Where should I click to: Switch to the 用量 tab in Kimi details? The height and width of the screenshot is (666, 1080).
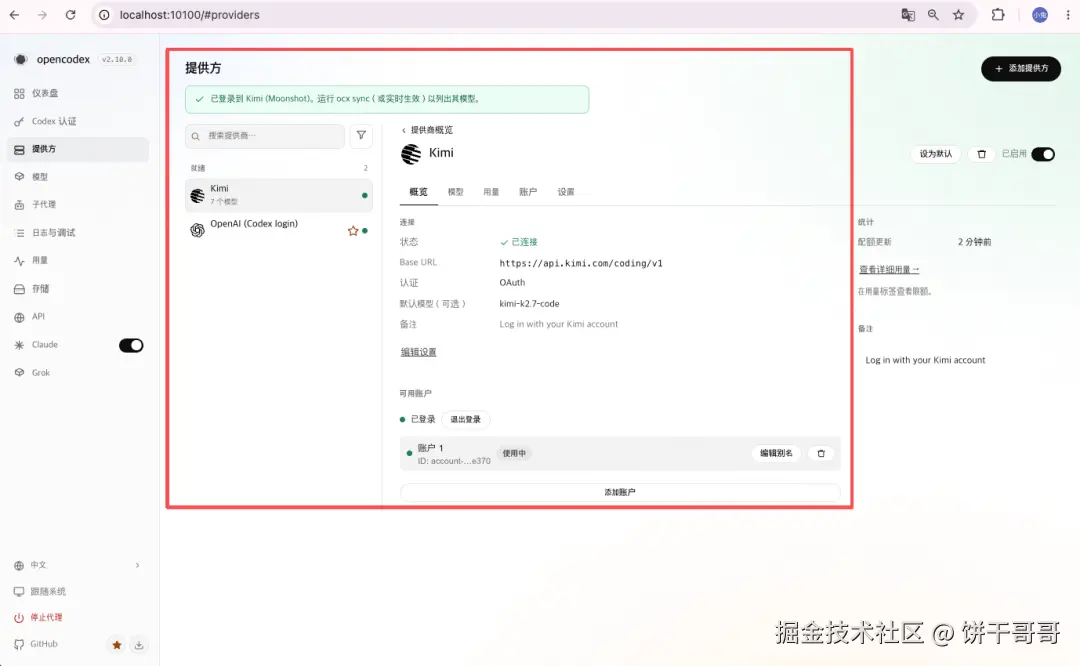click(491, 192)
